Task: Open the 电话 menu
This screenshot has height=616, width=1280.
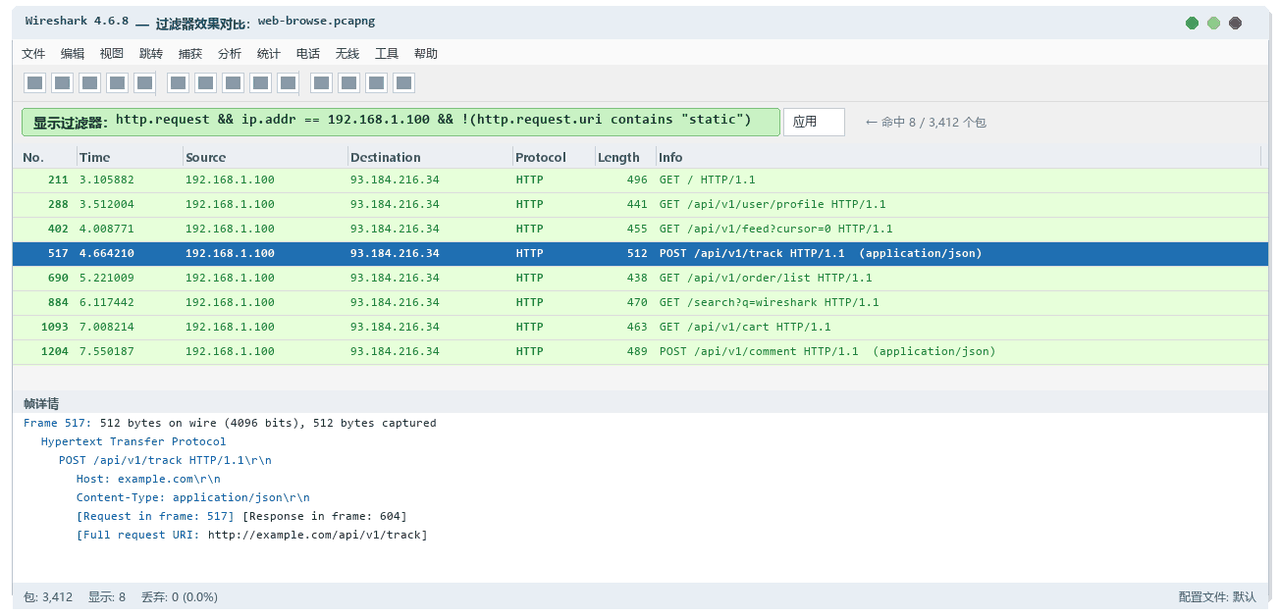Action: (x=308, y=54)
